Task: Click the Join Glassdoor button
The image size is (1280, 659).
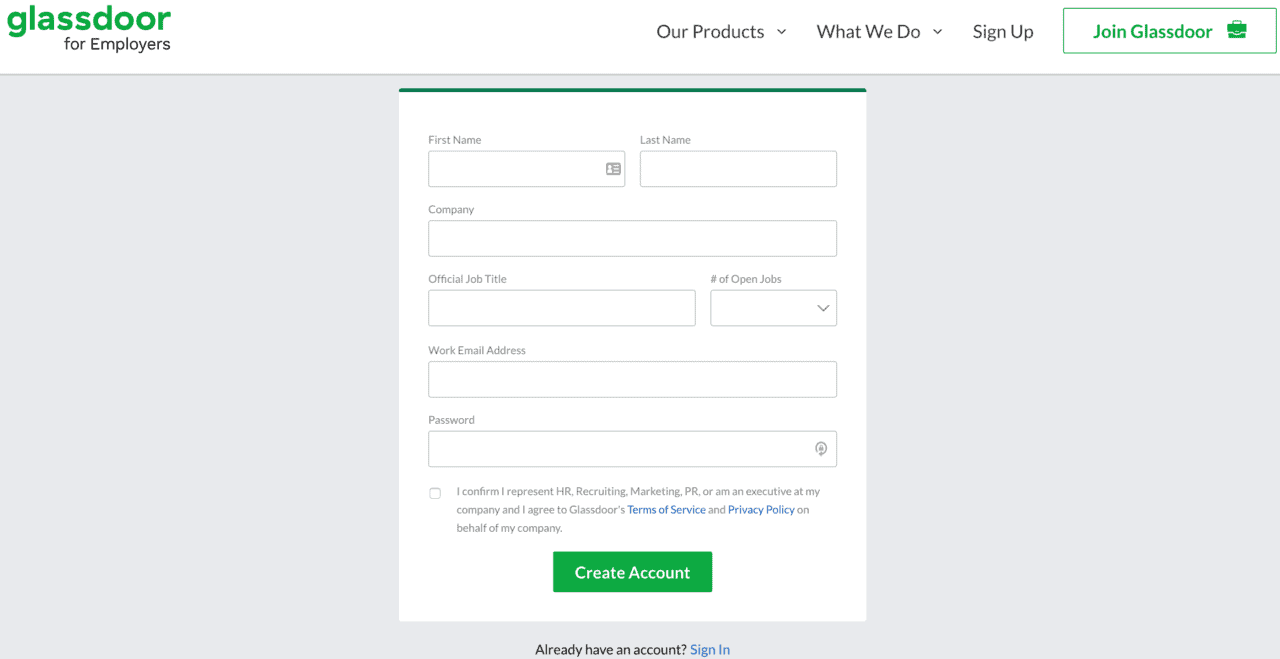Action: (1168, 30)
